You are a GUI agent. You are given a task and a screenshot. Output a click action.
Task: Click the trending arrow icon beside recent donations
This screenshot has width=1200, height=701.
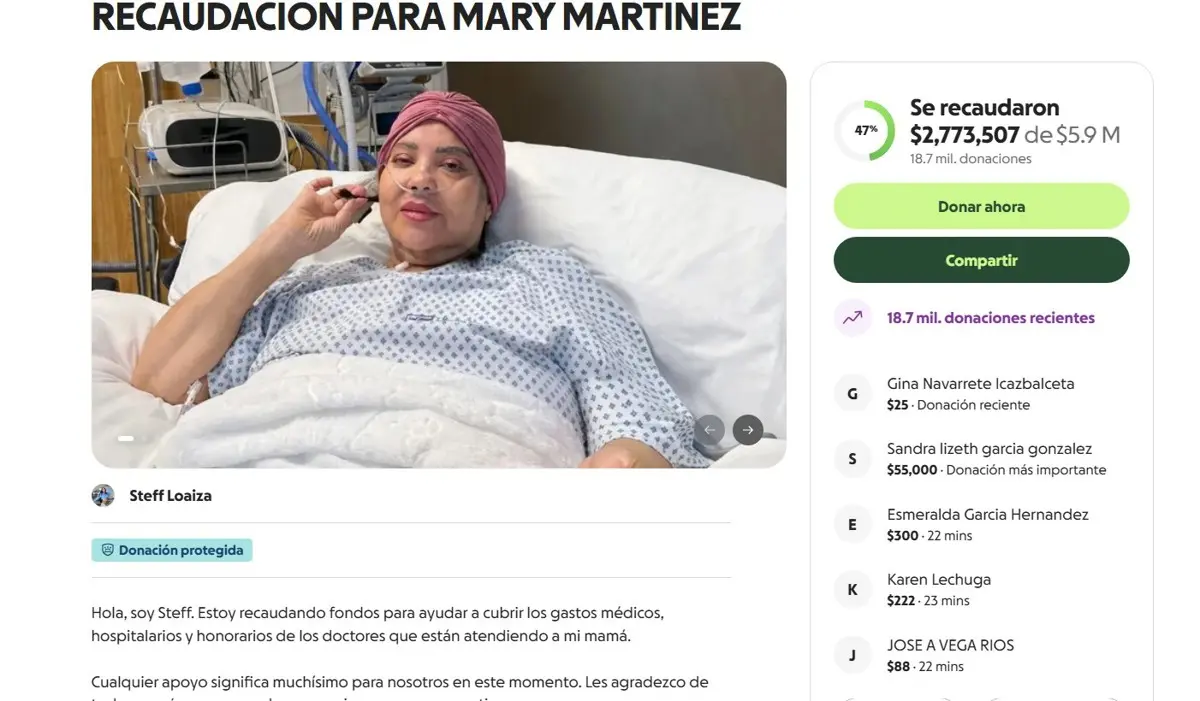pyautogui.click(x=852, y=318)
